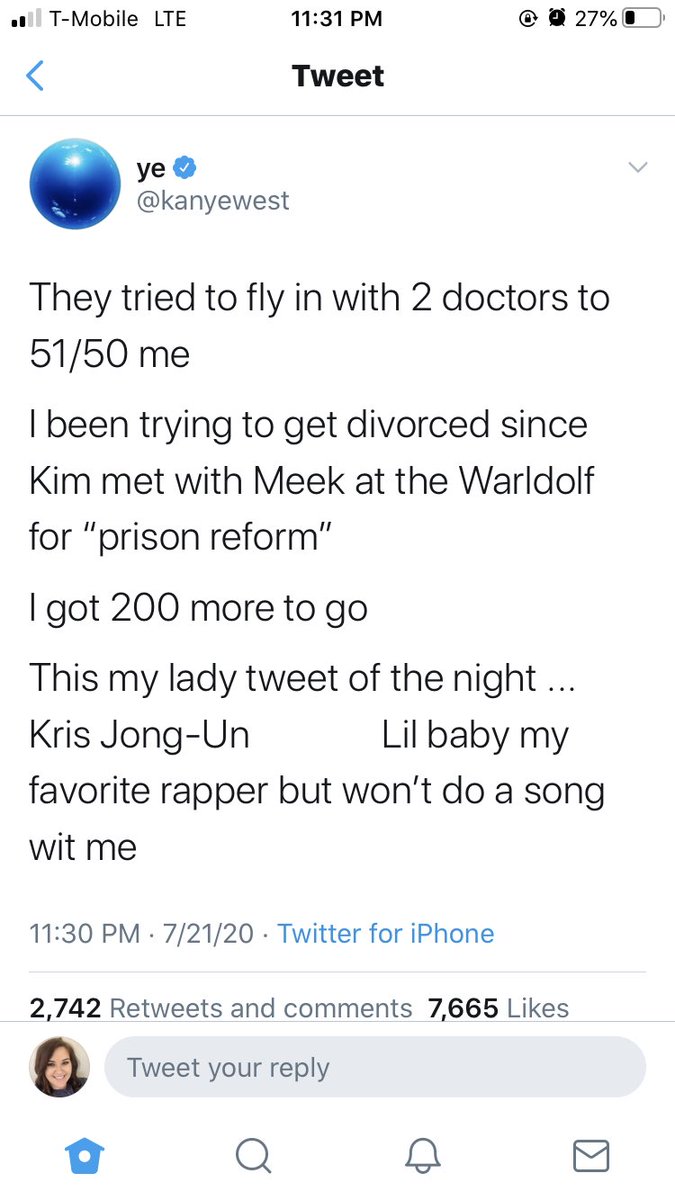Tap the 11:30 PM tweet timestamp
Viewport: 675px width, 1200px height.
point(85,934)
